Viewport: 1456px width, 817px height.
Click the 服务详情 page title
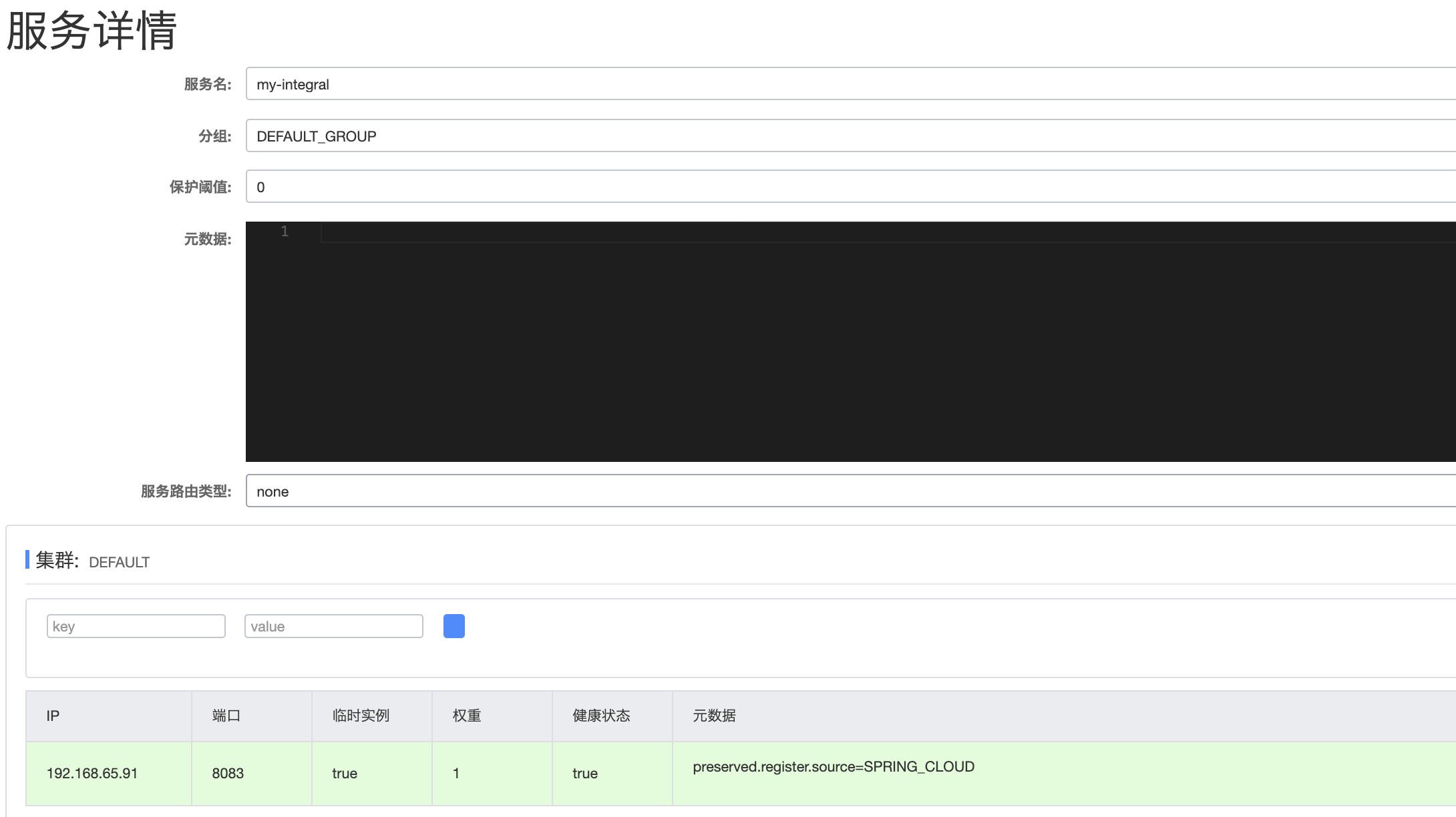[92, 31]
